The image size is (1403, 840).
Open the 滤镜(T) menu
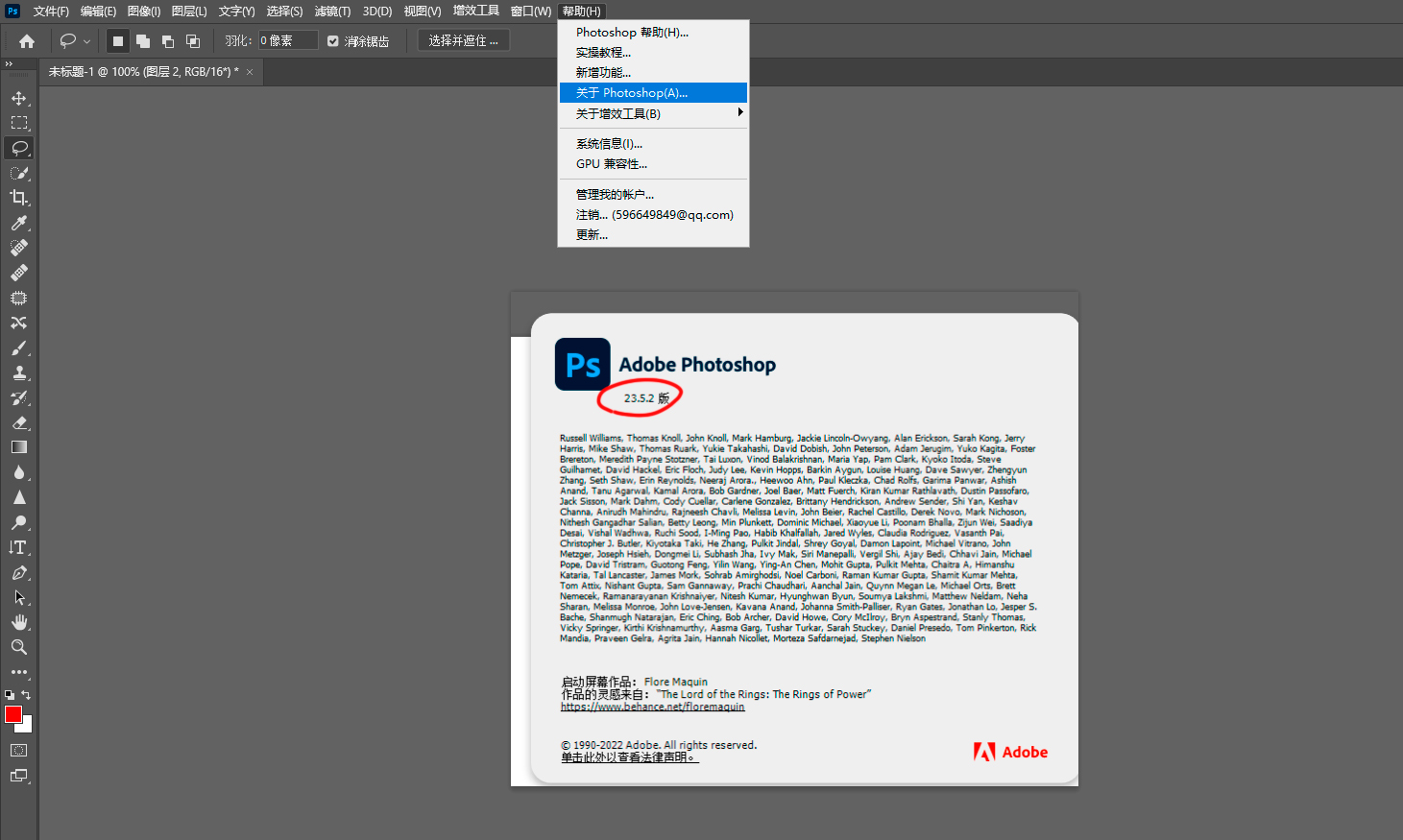pos(332,12)
